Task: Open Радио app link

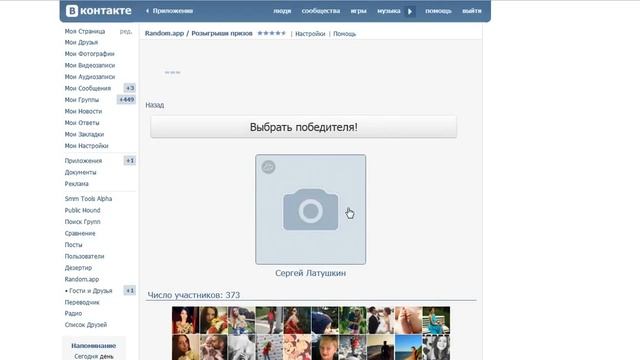Action: tap(73, 313)
